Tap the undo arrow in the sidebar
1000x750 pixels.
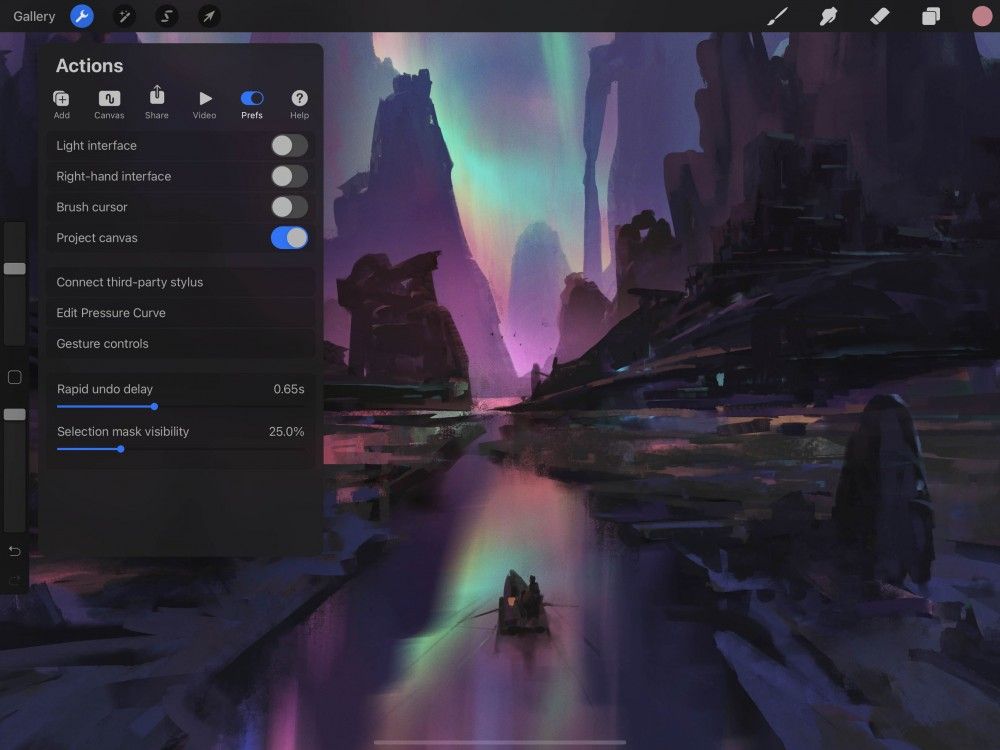pyautogui.click(x=14, y=550)
